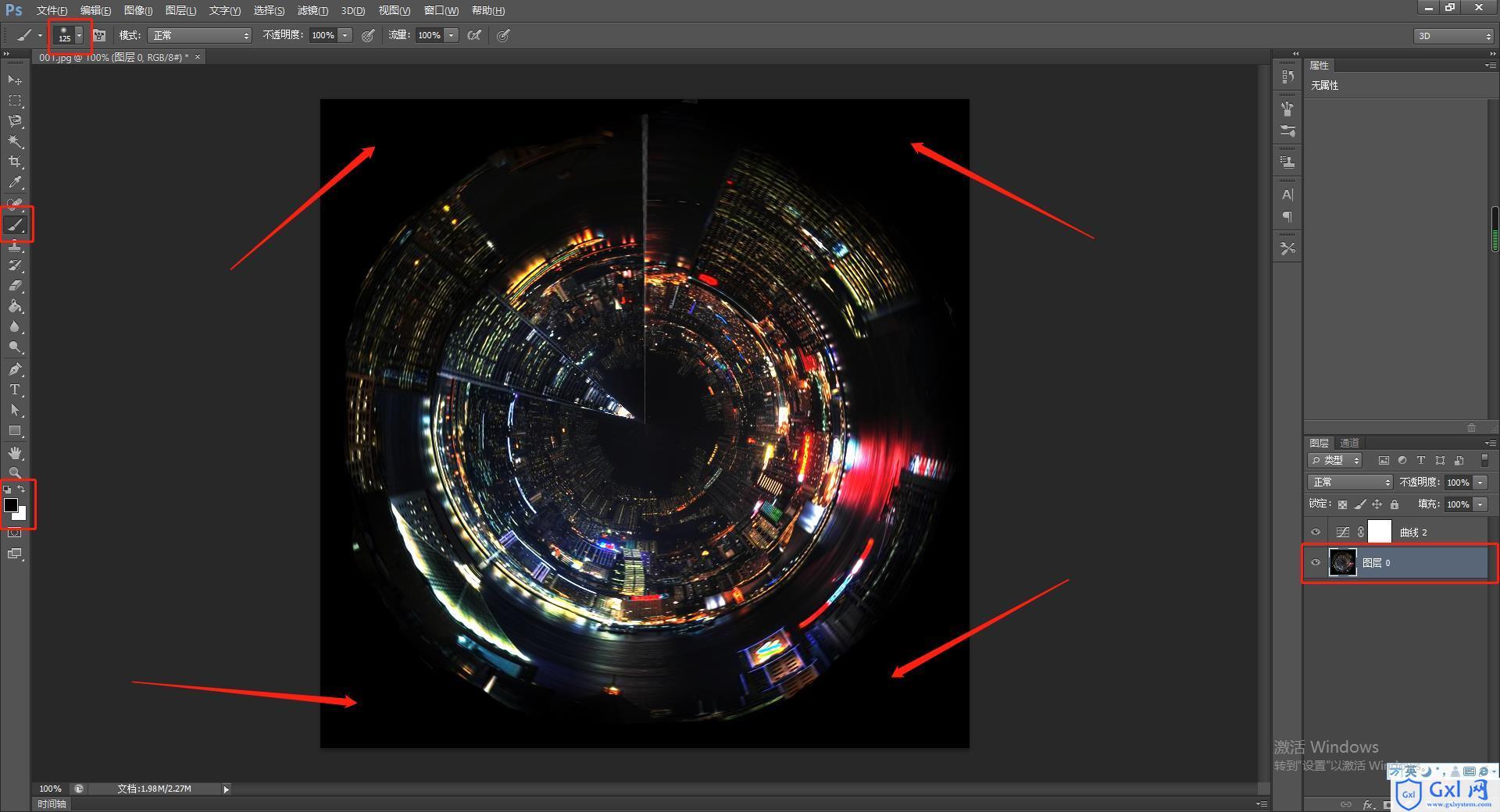Viewport: 1500px width, 812px height.
Task: Select the Rectangular Marquee tool
Action: 15,101
